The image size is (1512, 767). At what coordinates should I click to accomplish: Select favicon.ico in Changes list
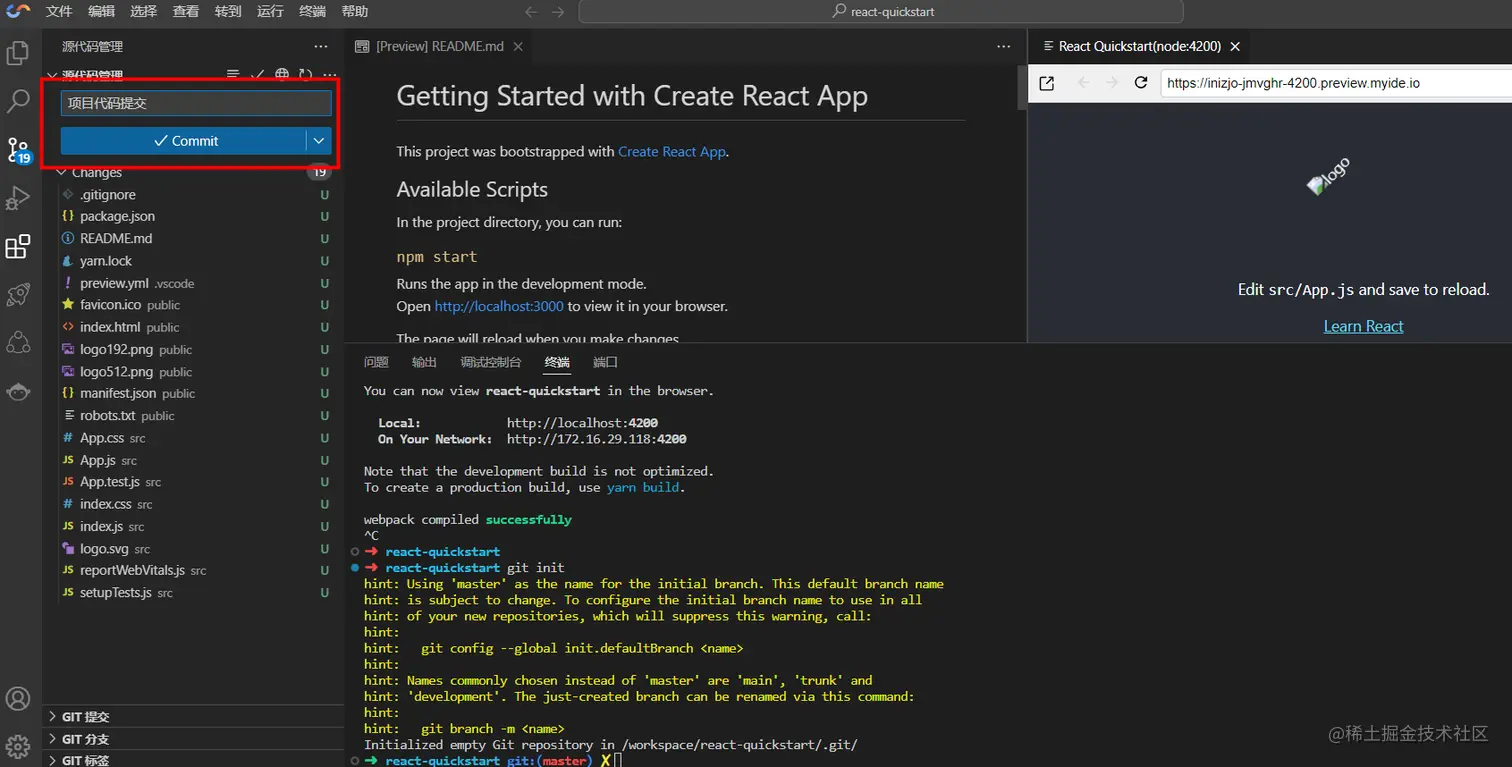tap(194, 305)
